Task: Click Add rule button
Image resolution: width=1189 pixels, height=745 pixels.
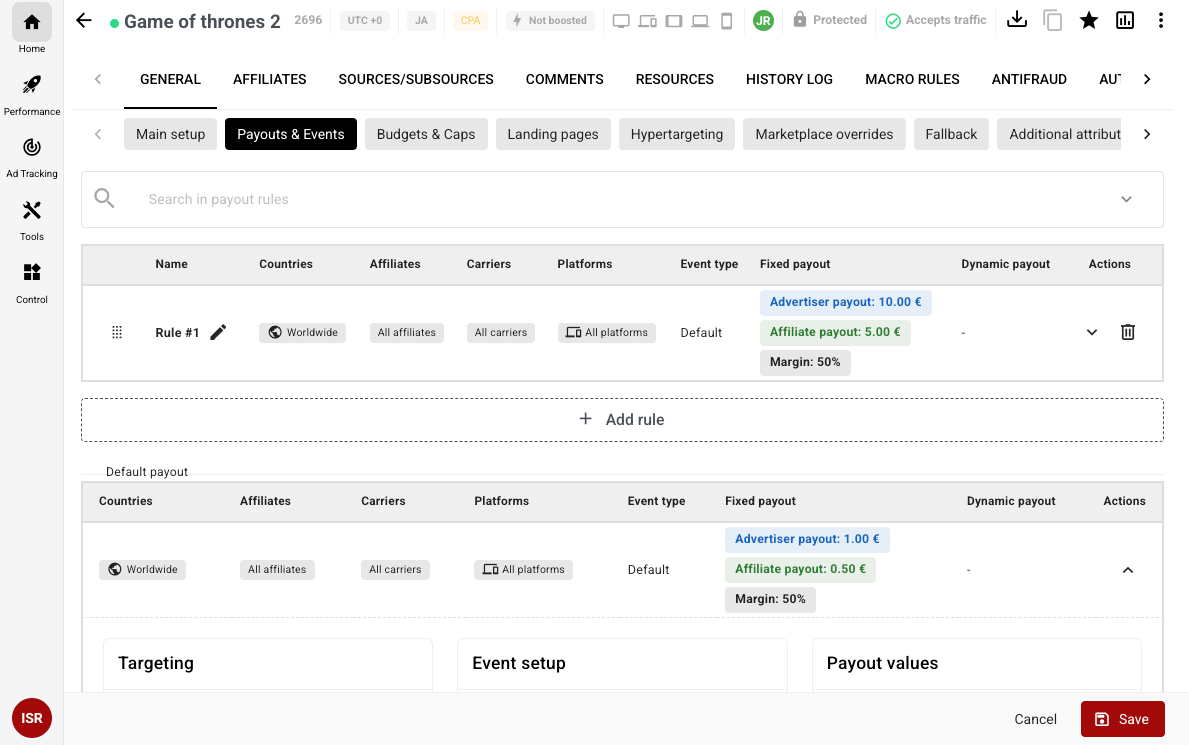Action: tap(622, 420)
